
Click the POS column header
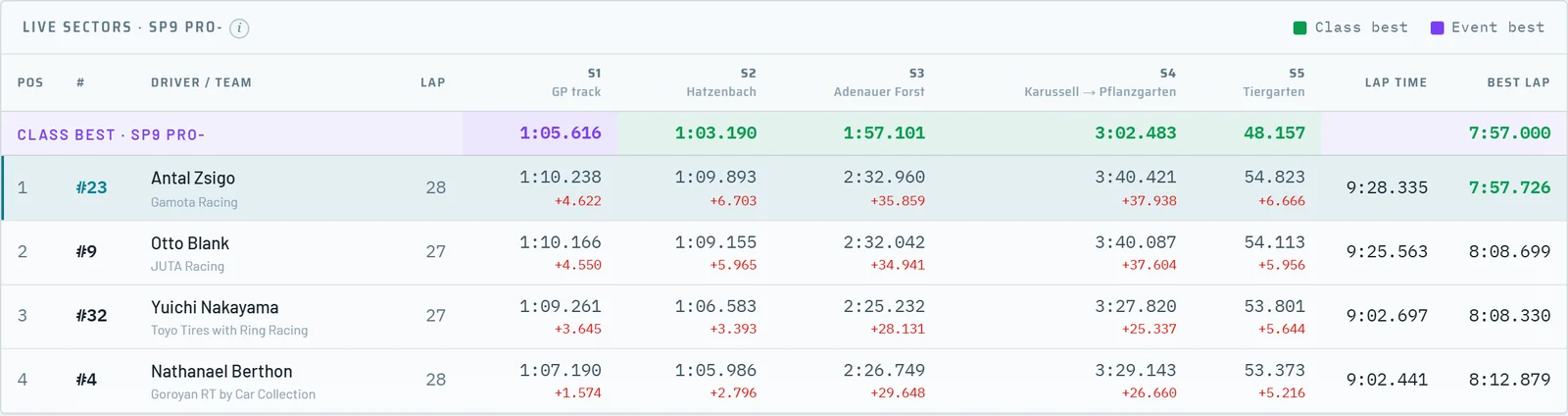point(30,82)
